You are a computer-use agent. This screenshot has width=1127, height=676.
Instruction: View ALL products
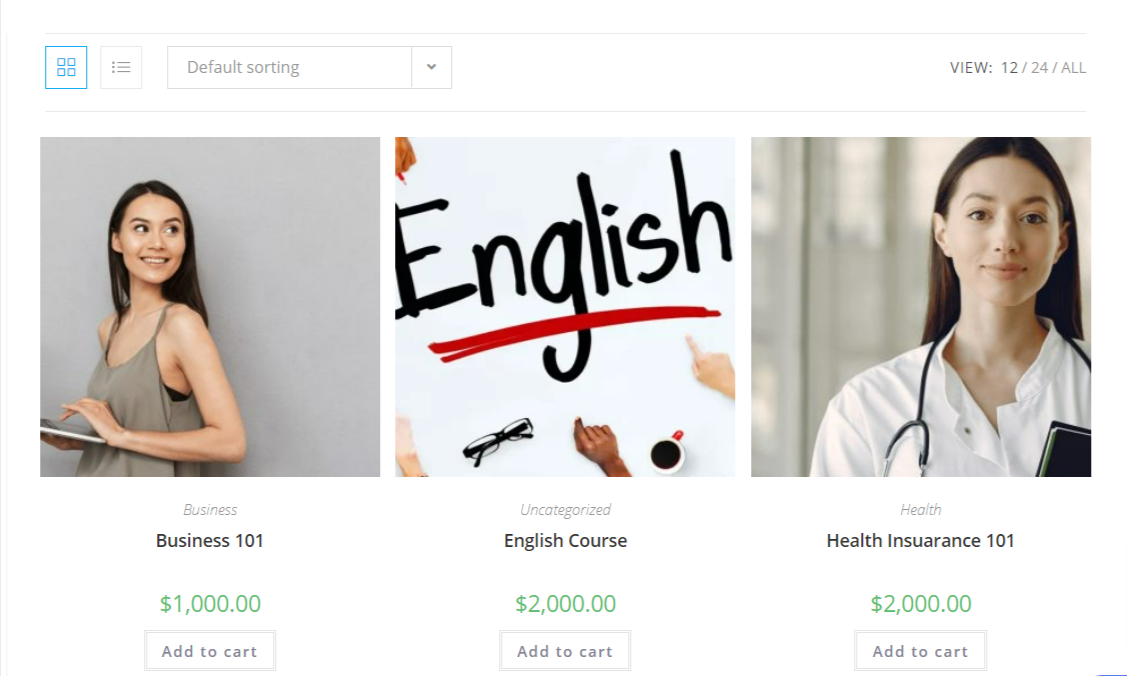pos(1073,68)
